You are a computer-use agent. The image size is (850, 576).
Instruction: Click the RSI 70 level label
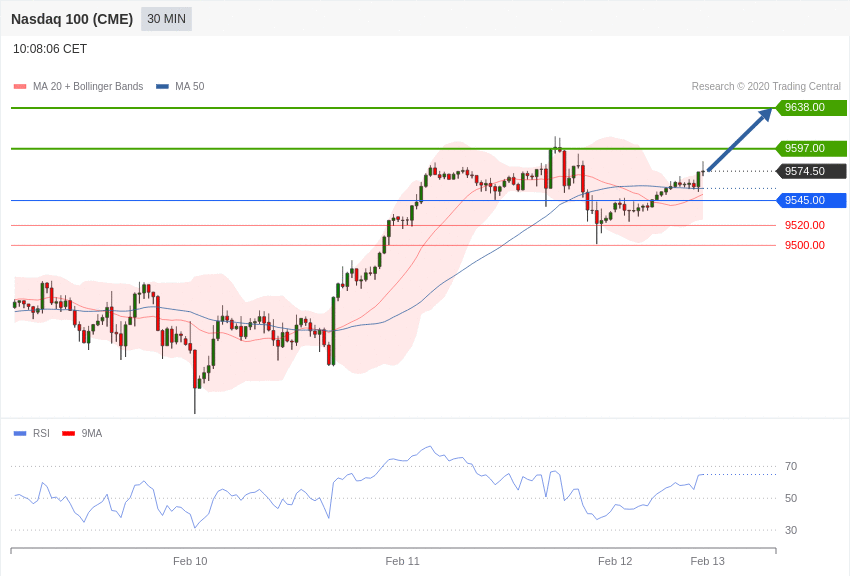tap(791, 466)
